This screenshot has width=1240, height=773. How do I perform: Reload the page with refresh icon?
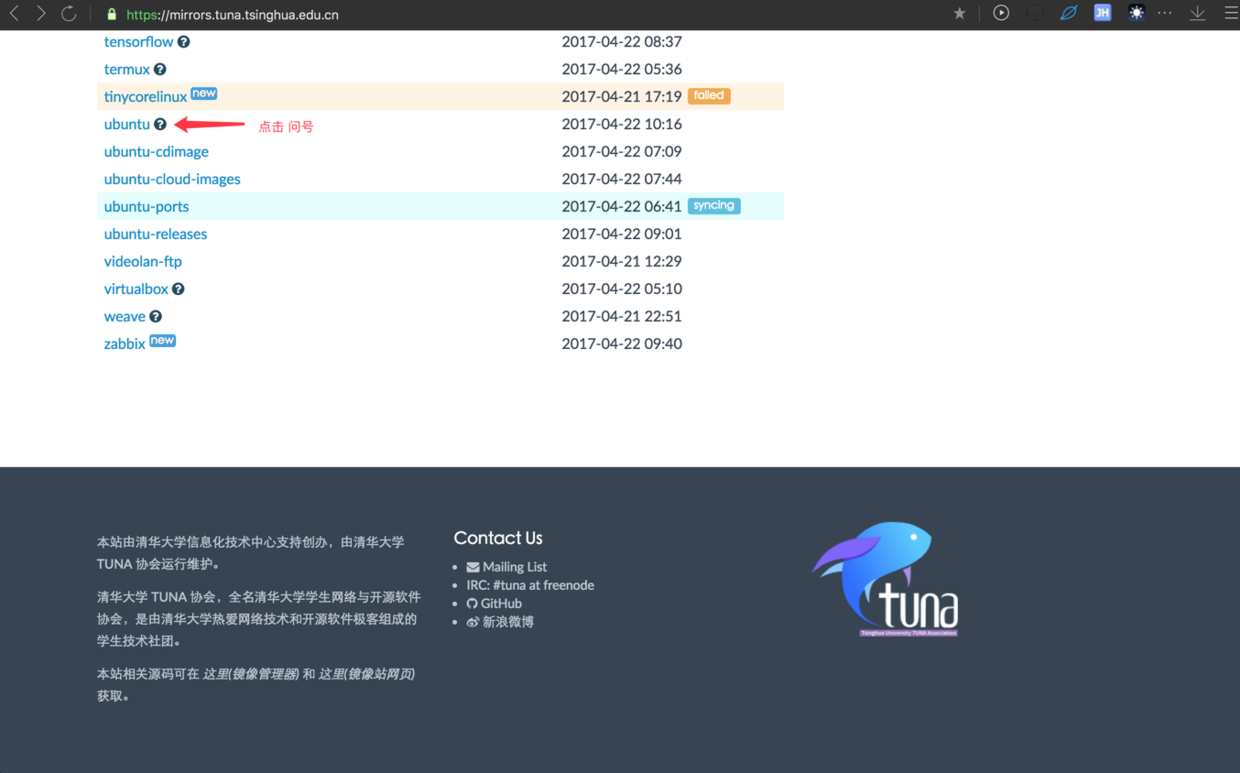(x=68, y=14)
